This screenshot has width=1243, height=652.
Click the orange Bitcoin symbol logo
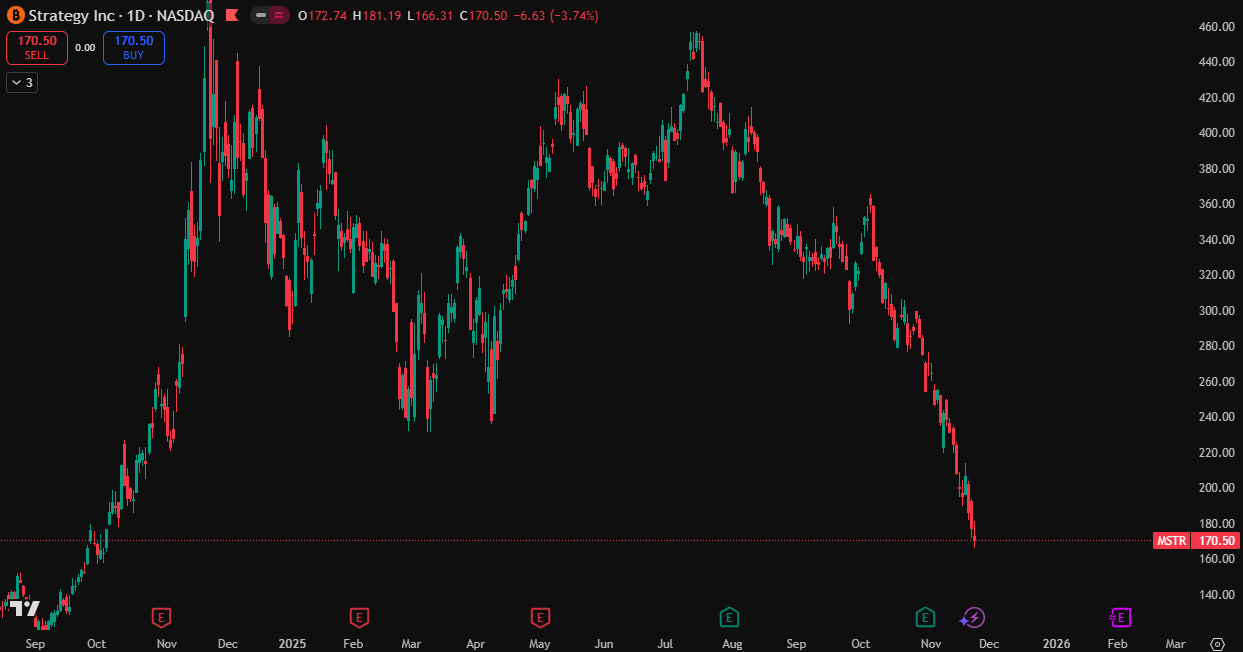click(14, 15)
